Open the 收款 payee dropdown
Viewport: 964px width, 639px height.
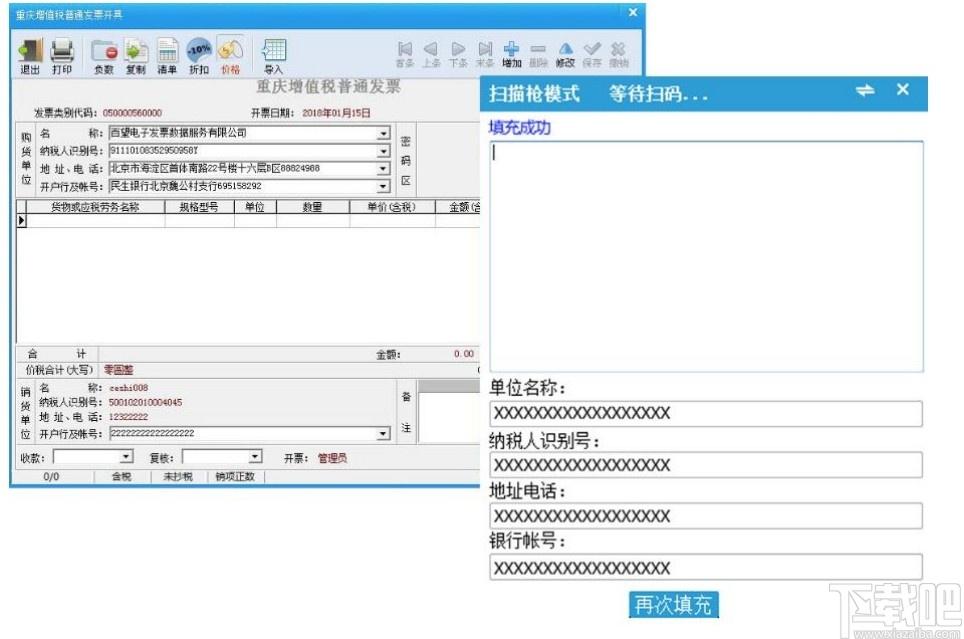[126, 457]
